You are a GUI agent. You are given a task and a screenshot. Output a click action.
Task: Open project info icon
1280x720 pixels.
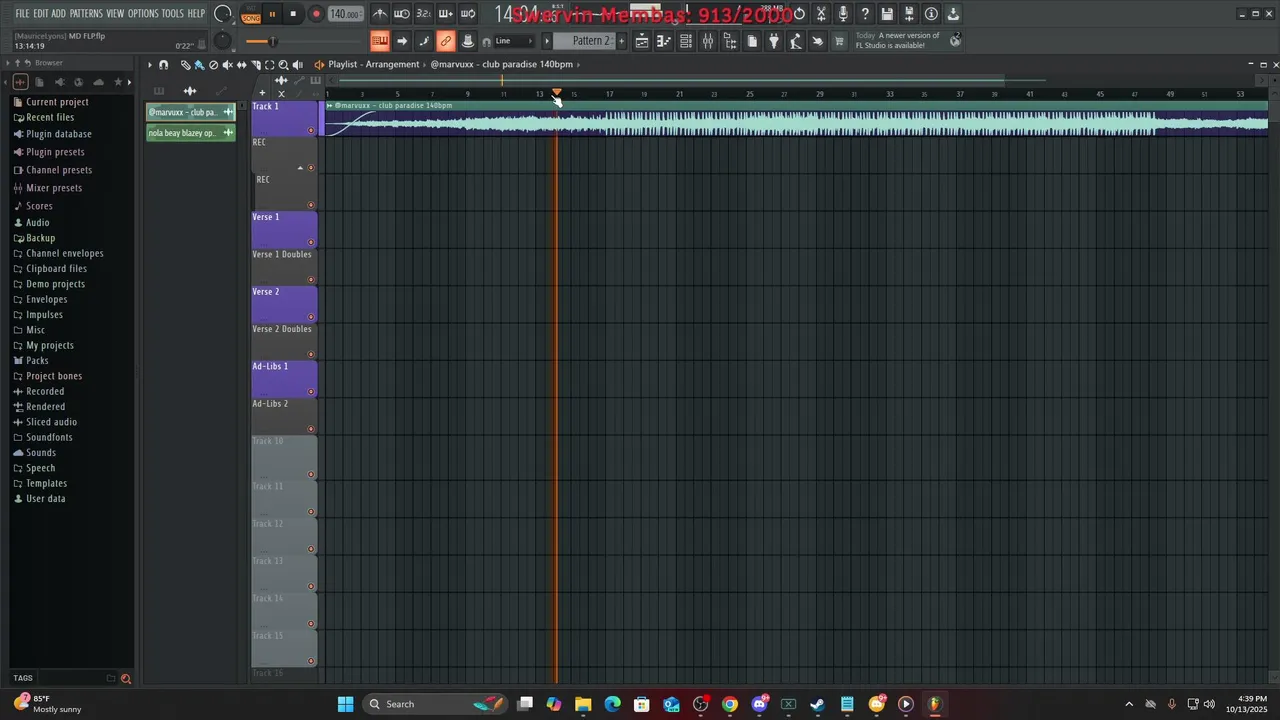coord(931,14)
